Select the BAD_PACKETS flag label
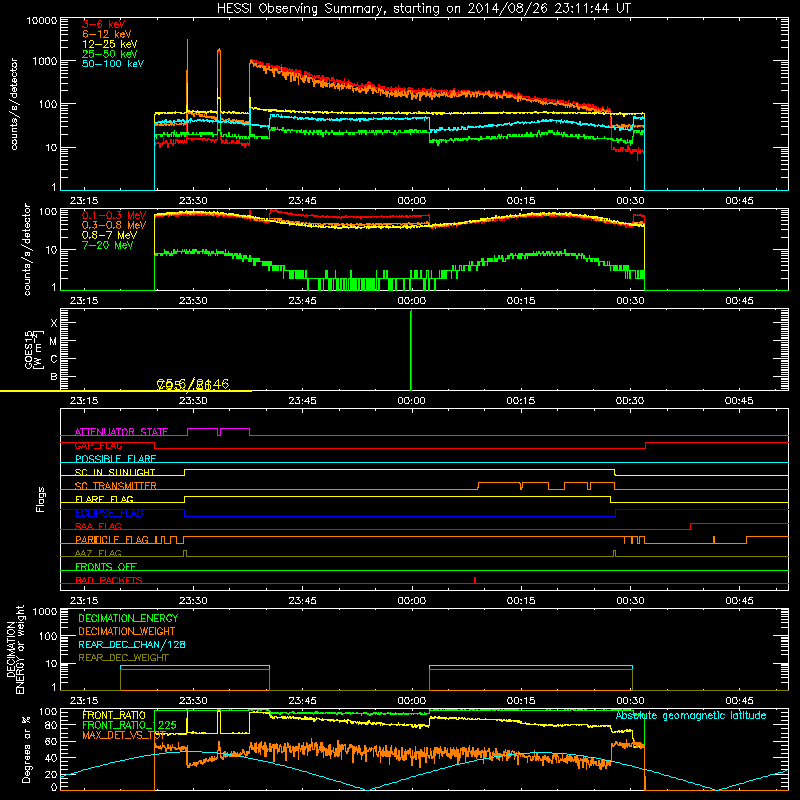800x800 pixels. pyautogui.click(x=109, y=580)
